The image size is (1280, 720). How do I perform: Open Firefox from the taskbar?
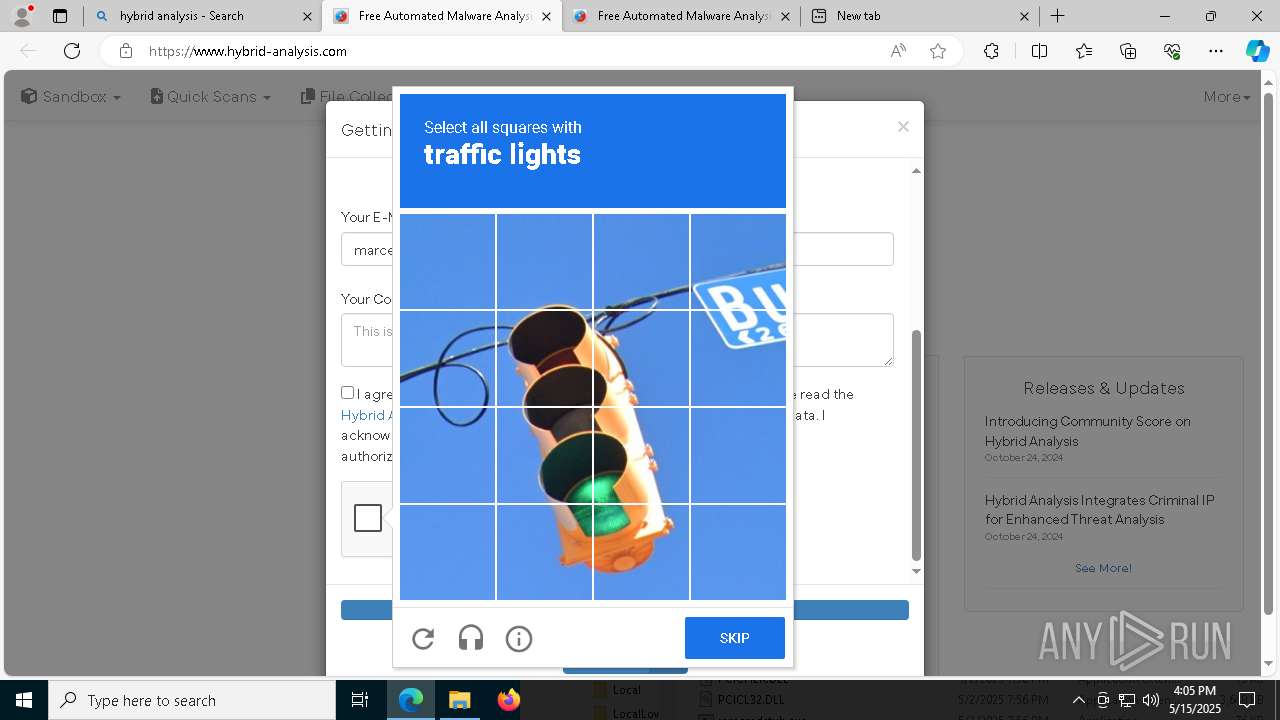[x=508, y=700]
